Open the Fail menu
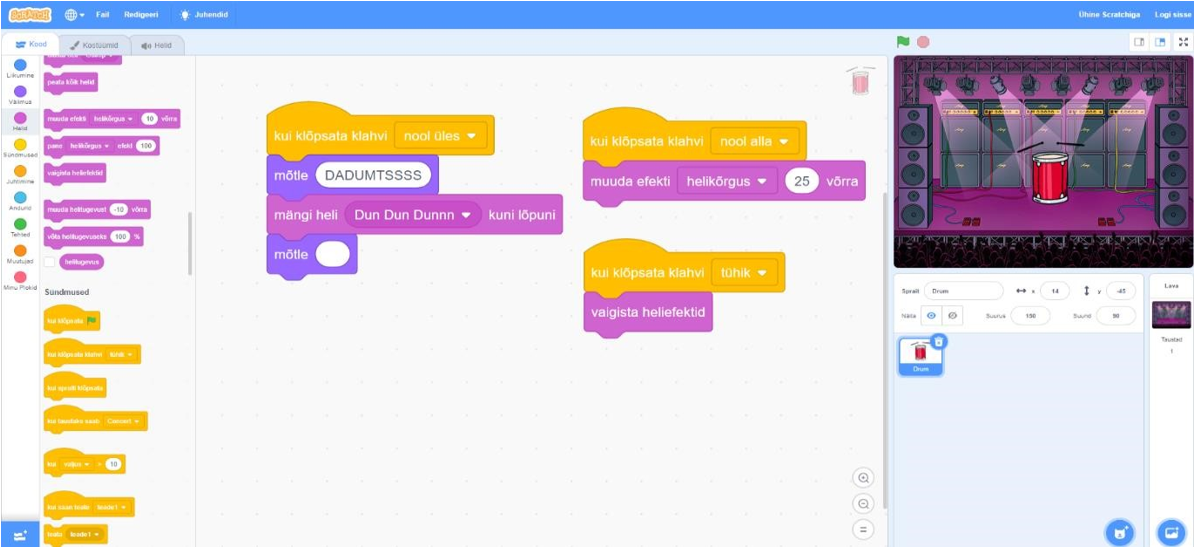Viewport: 1194px width, 549px height. [103, 14]
